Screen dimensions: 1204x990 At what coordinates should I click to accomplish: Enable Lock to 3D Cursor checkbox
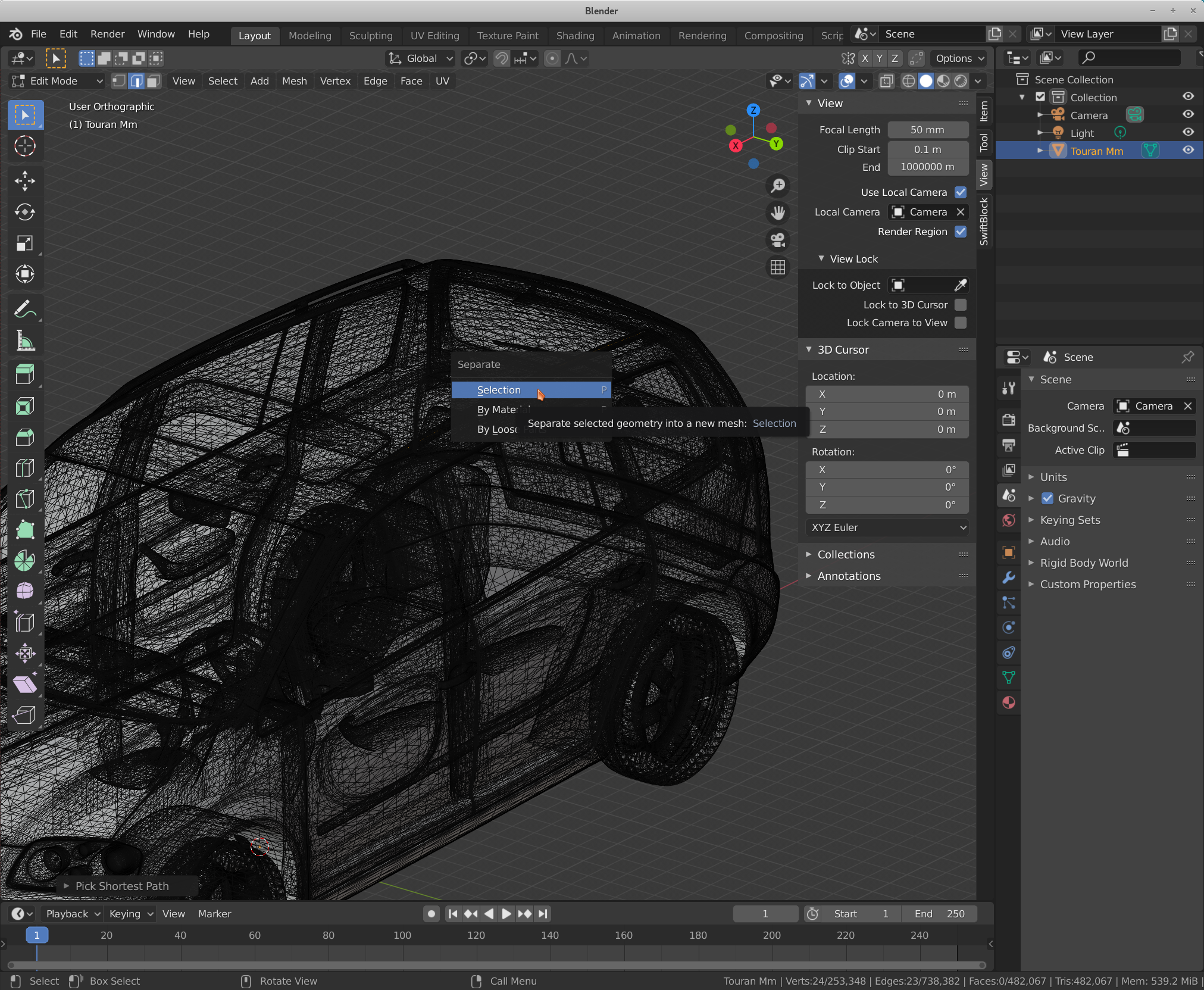tap(960, 305)
